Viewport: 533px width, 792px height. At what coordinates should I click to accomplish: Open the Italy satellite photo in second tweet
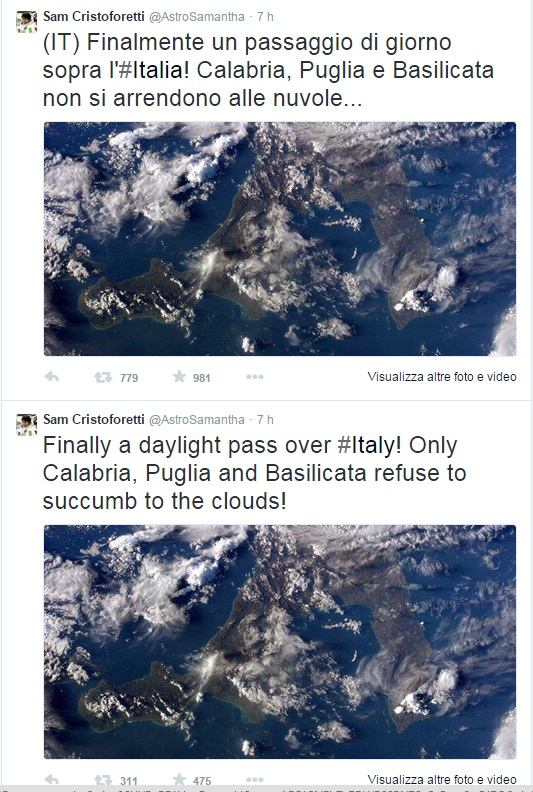point(280,642)
